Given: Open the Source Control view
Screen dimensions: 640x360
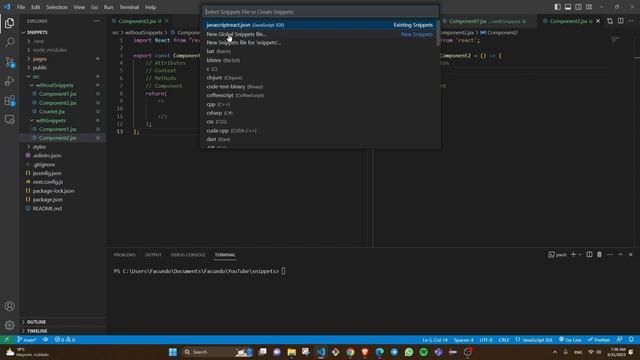Looking at the screenshot, I should pos(10,62).
